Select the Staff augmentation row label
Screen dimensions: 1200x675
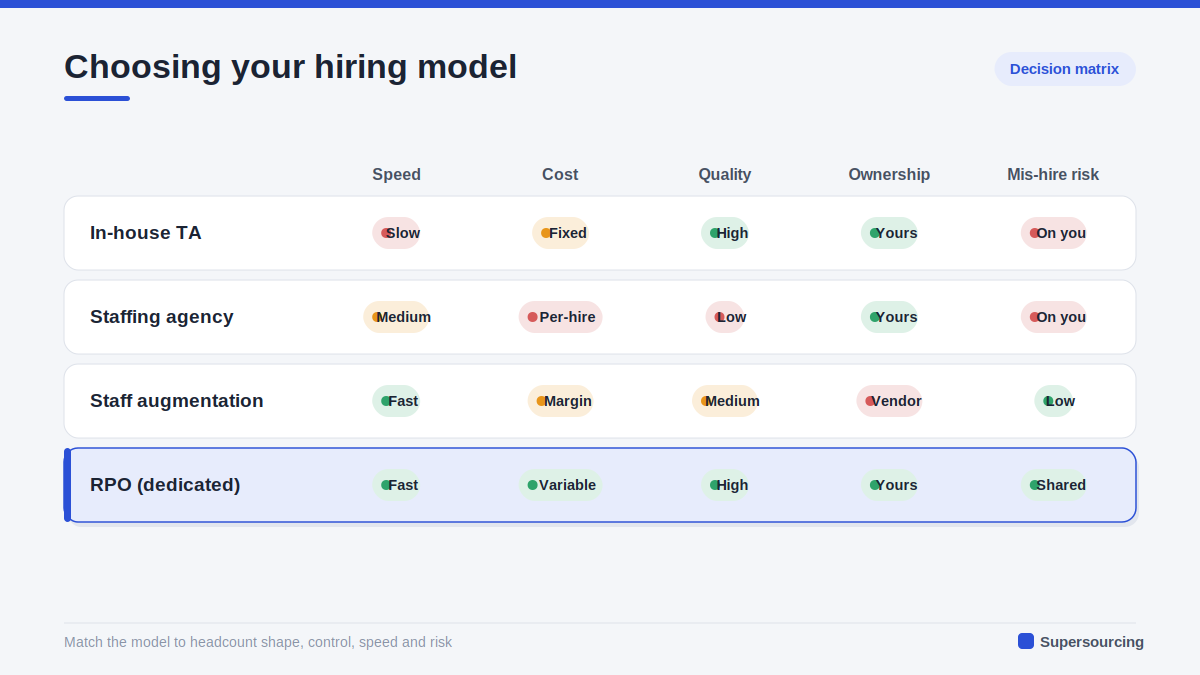pos(177,401)
